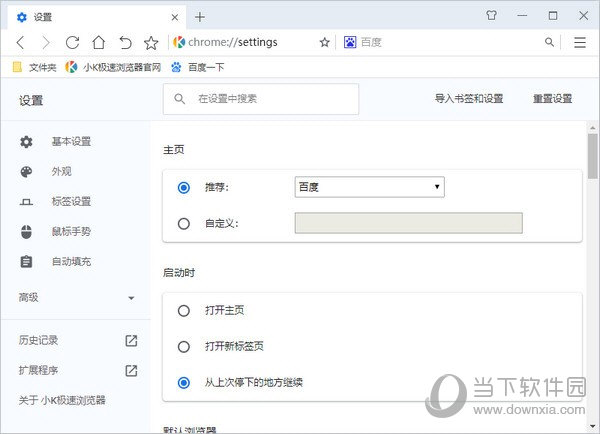Image resolution: width=600 pixels, height=434 pixels.
Task: Open the 百度 homepage dropdown
Action: [x=370, y=187]
